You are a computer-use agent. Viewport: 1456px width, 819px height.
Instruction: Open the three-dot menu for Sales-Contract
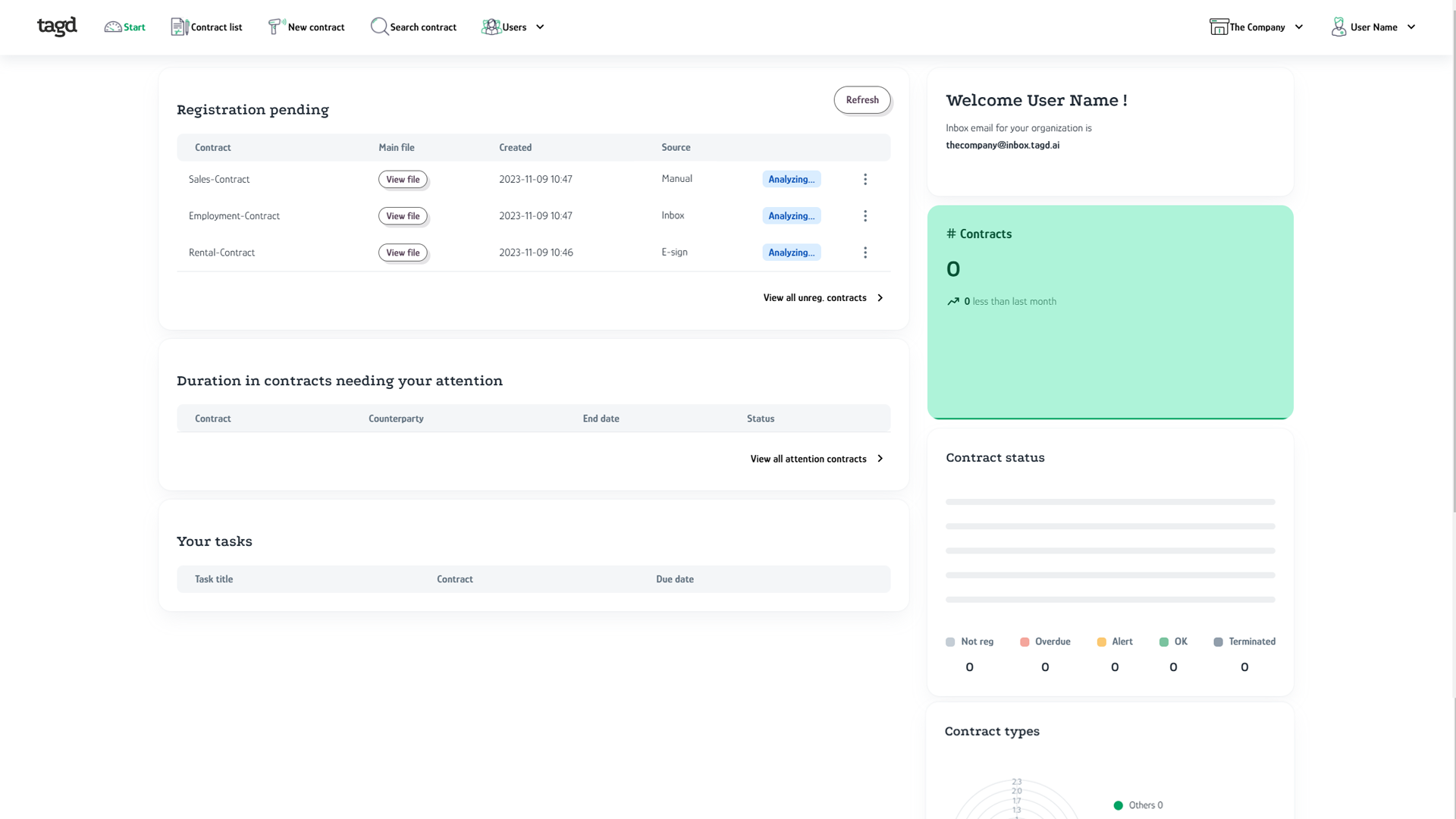click(x=865, y=179)
